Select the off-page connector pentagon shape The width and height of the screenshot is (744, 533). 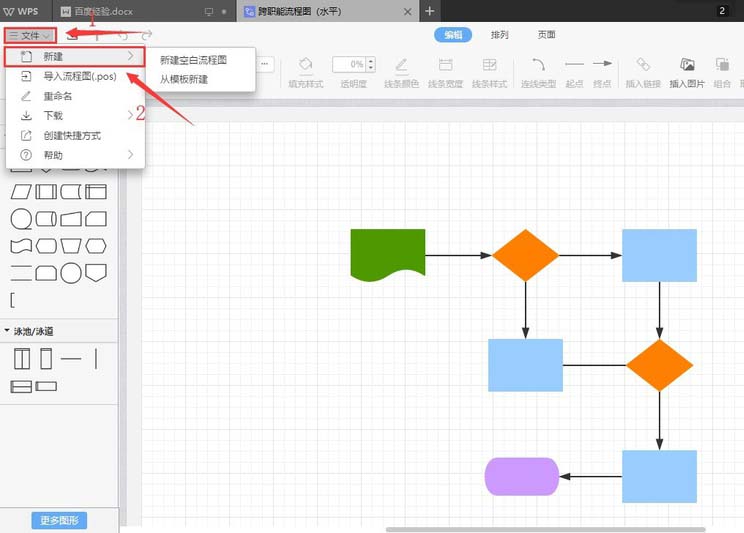(96, 273)
